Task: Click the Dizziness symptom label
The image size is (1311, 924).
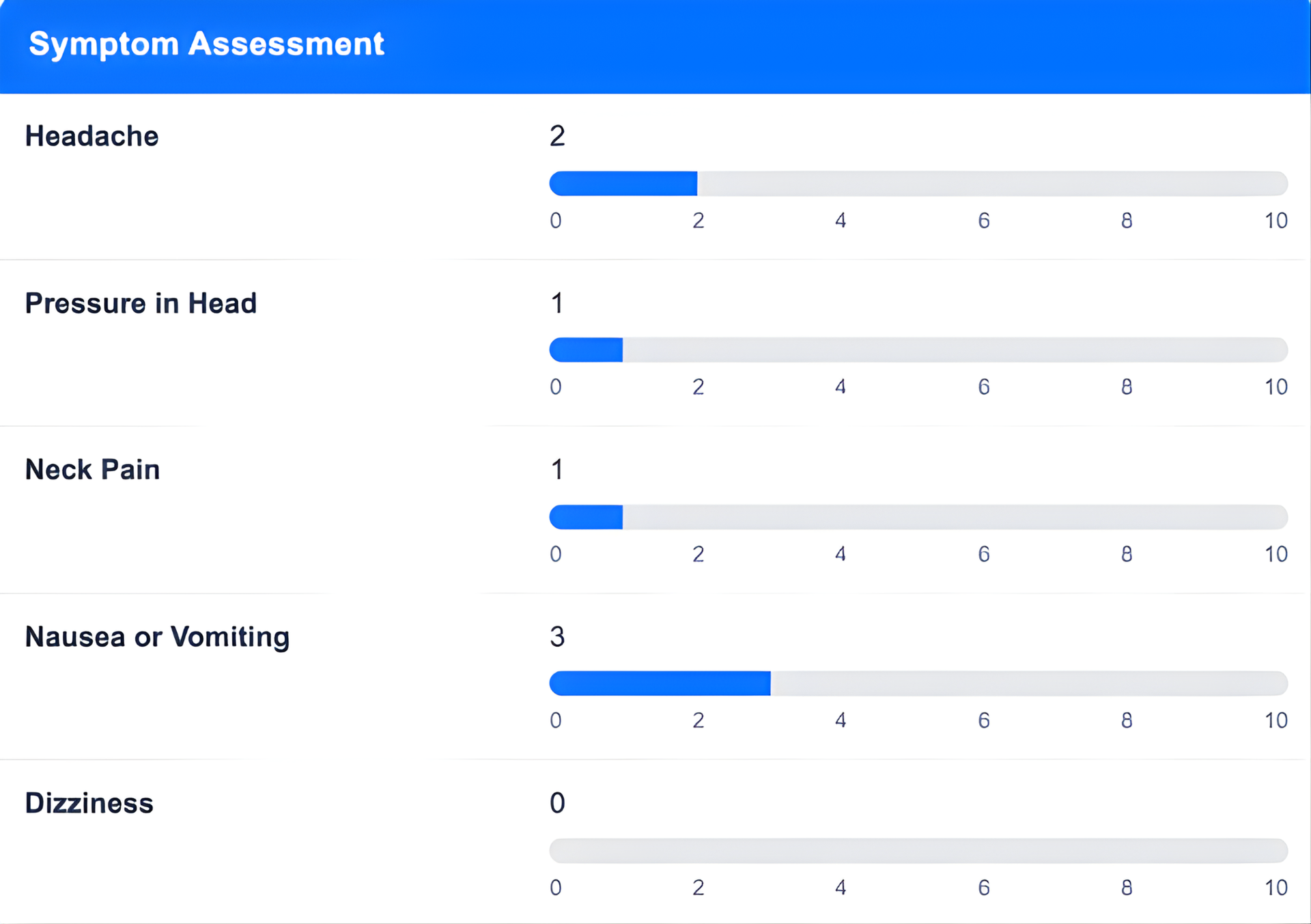Action: [89, 803]
